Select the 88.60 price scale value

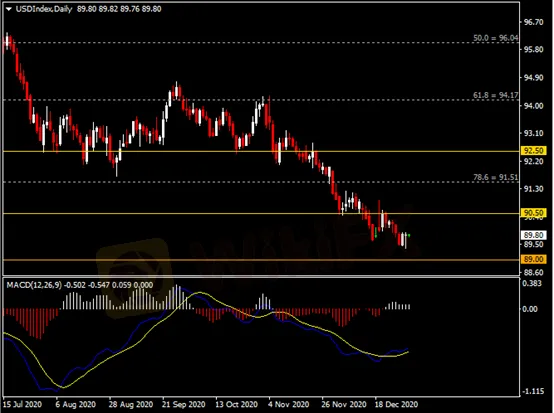point(534,272)
